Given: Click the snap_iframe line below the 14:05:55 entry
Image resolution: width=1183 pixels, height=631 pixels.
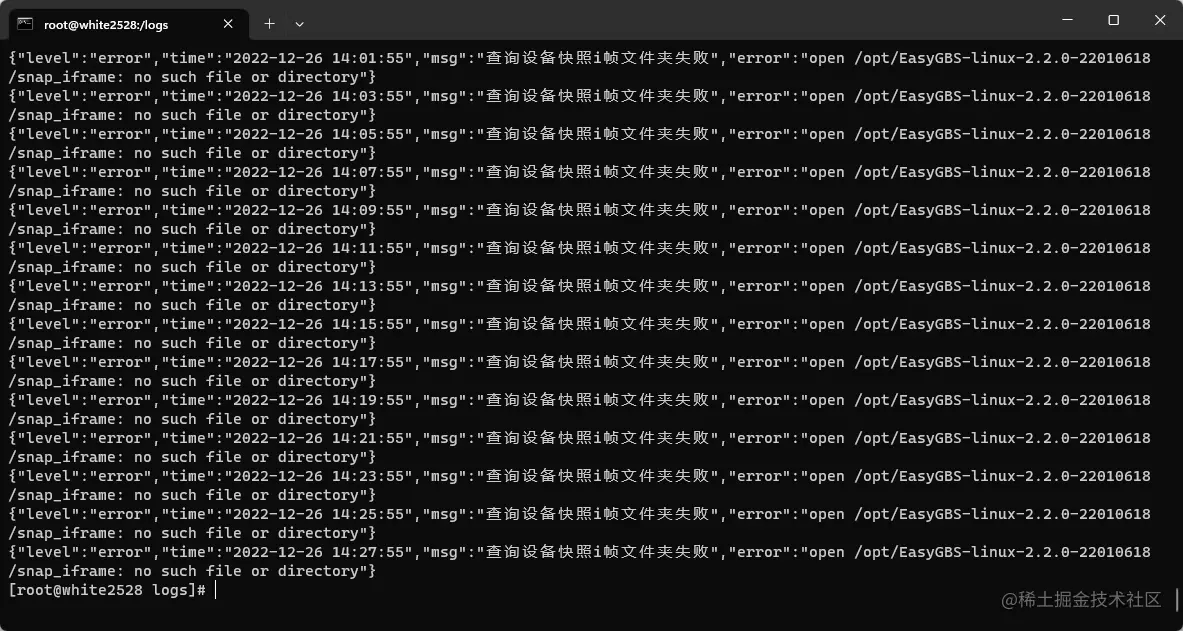Looking at the screenshot, I should pos(192,152).
